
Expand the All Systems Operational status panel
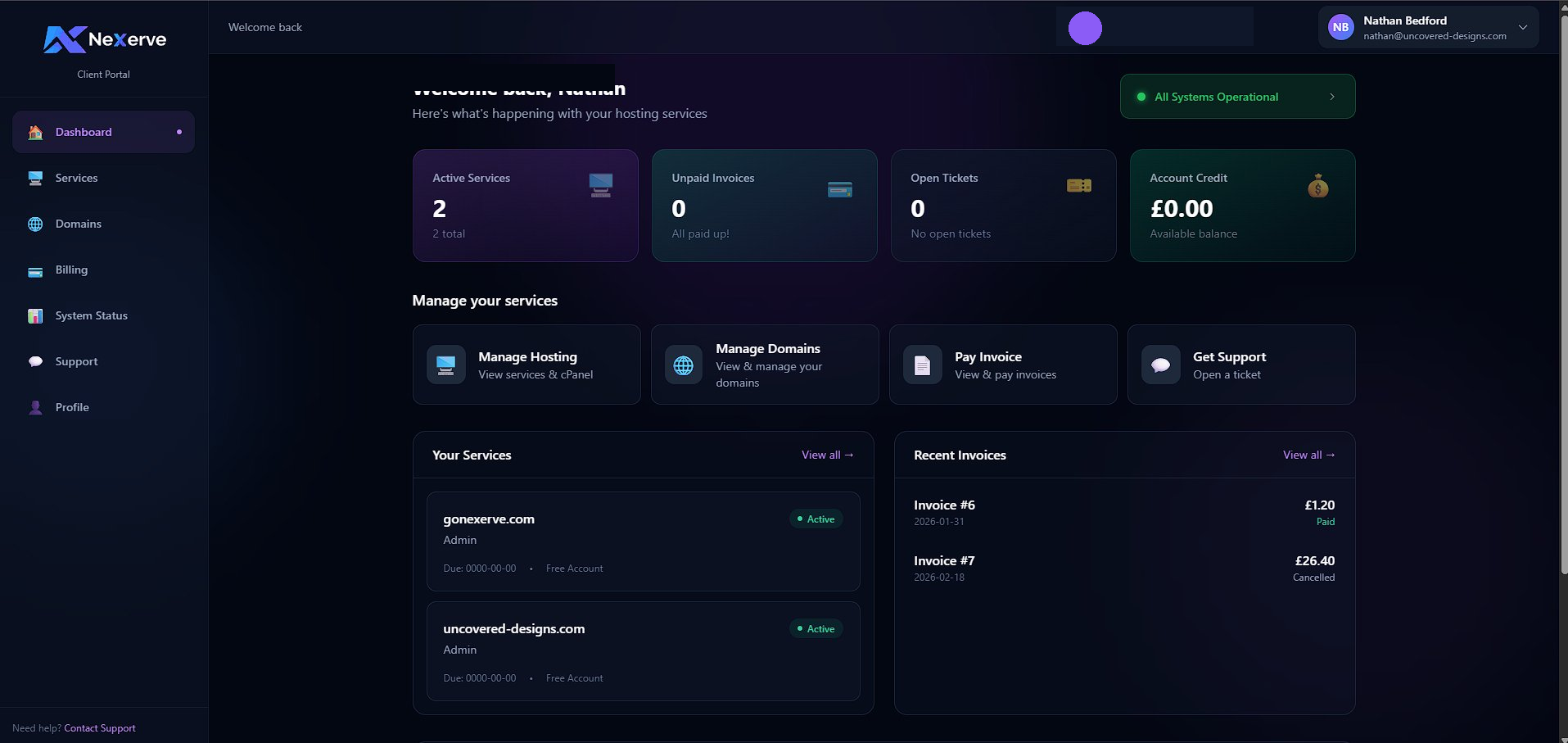1236,96
